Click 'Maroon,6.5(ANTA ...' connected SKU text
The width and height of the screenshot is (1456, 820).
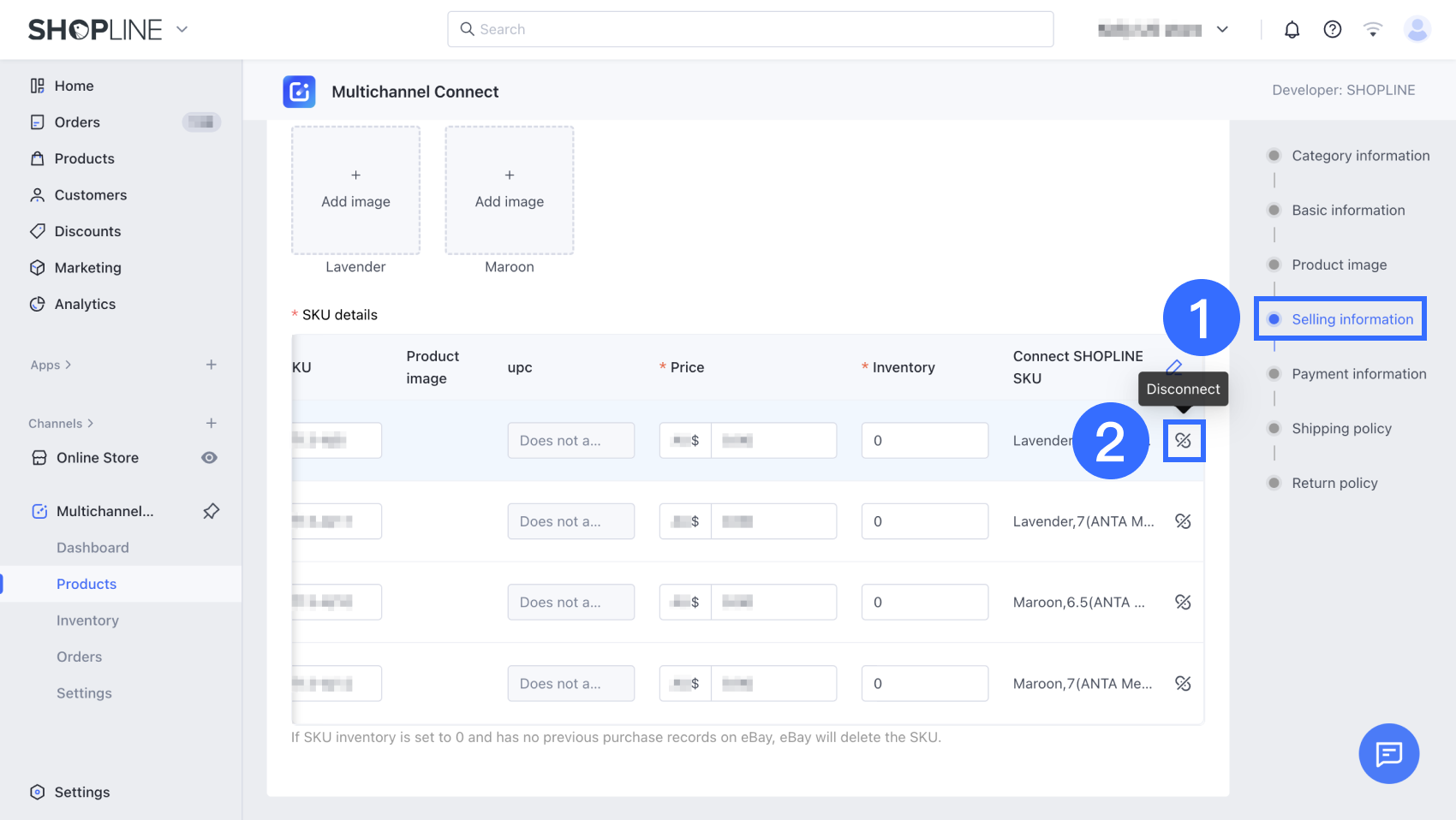coord(1078,603)
